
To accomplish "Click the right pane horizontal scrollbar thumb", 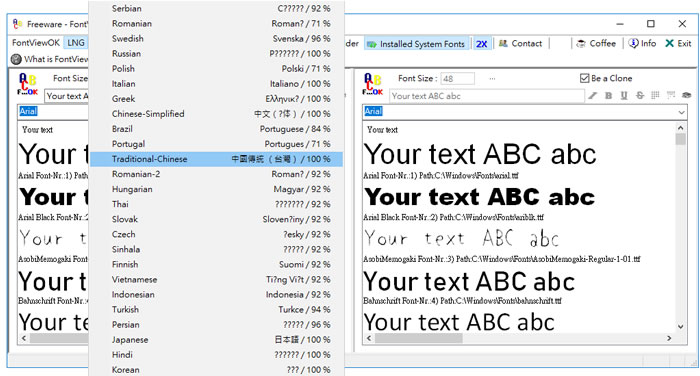I will point(419,338).
